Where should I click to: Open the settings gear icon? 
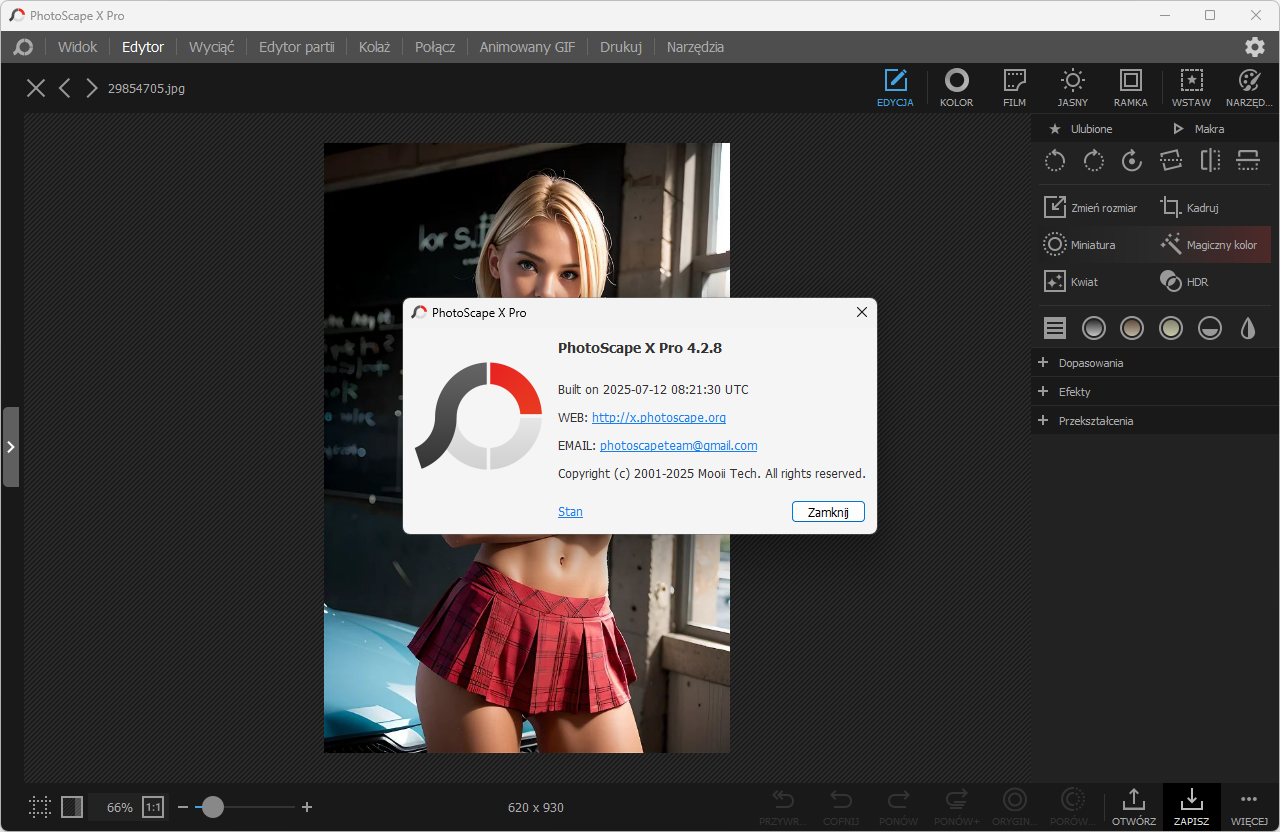coord(1254,47)
